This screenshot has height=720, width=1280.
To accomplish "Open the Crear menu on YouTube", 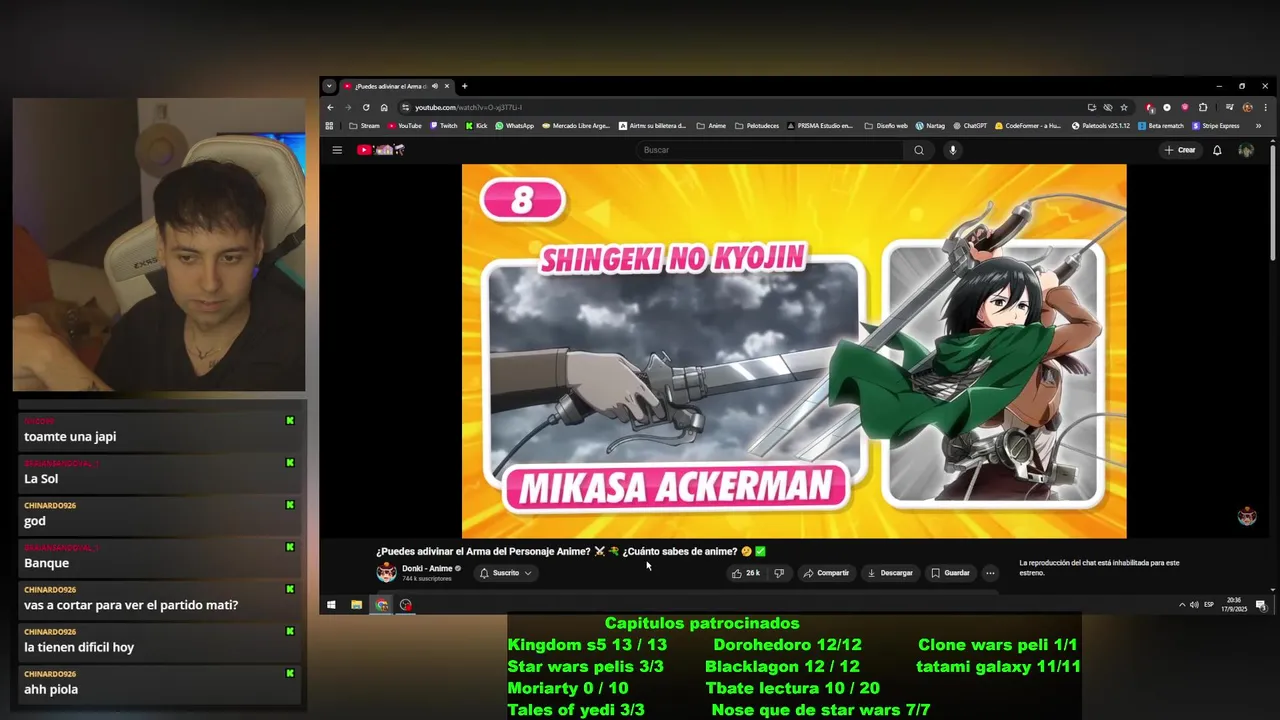I will pos(1180,150).
